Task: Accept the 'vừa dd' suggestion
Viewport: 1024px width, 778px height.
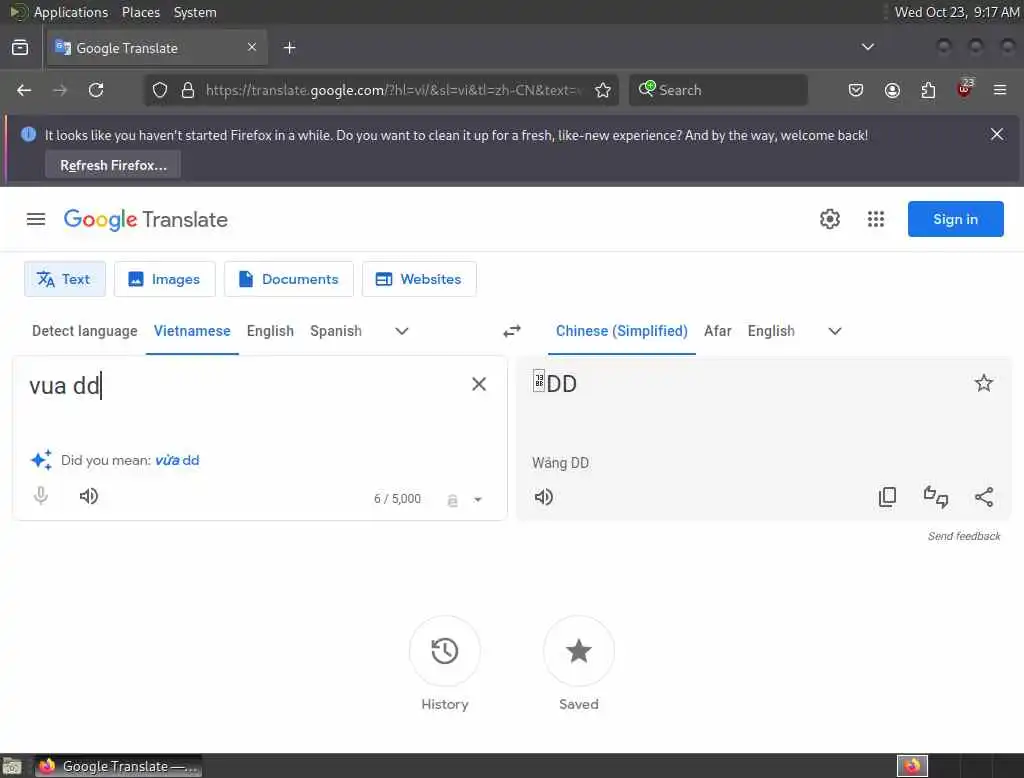Action: click(177, 460)
